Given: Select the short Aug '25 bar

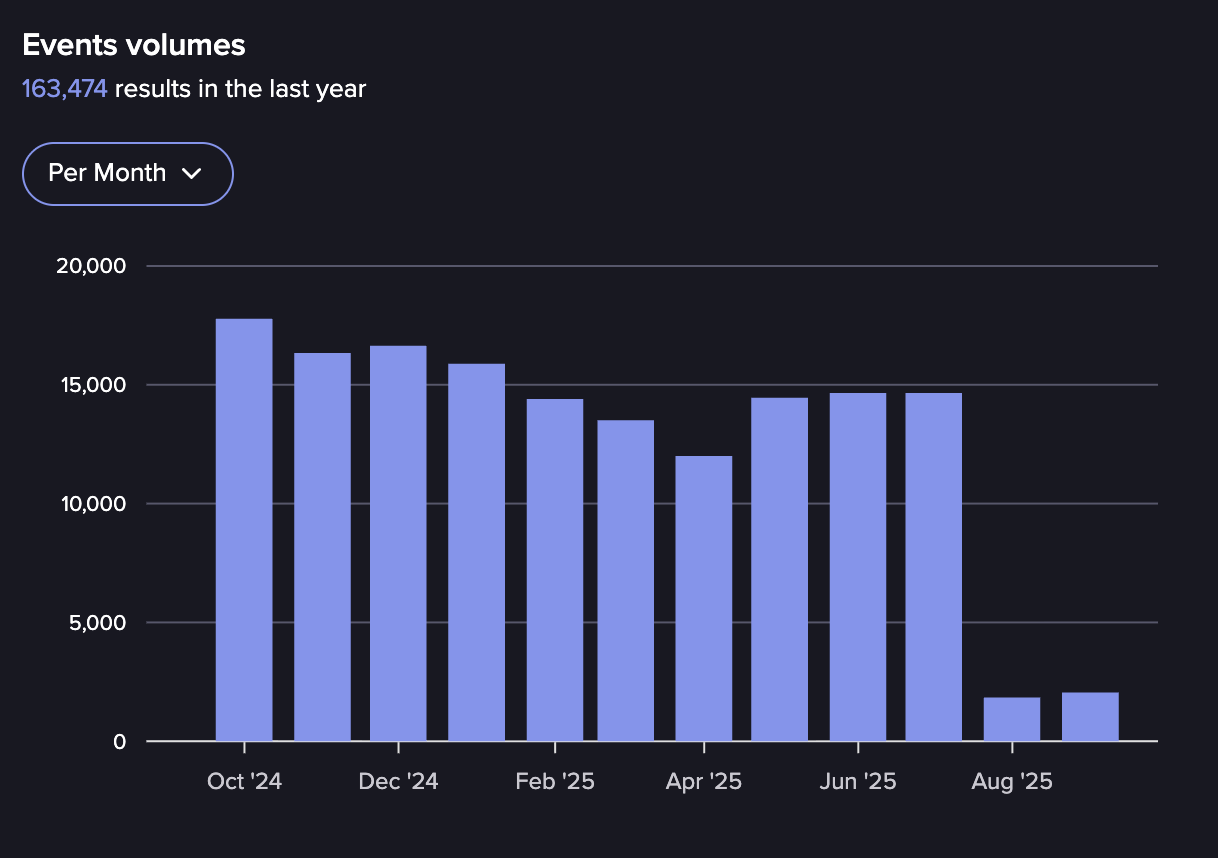Looking at the screenshot, I should point(1012,719).
